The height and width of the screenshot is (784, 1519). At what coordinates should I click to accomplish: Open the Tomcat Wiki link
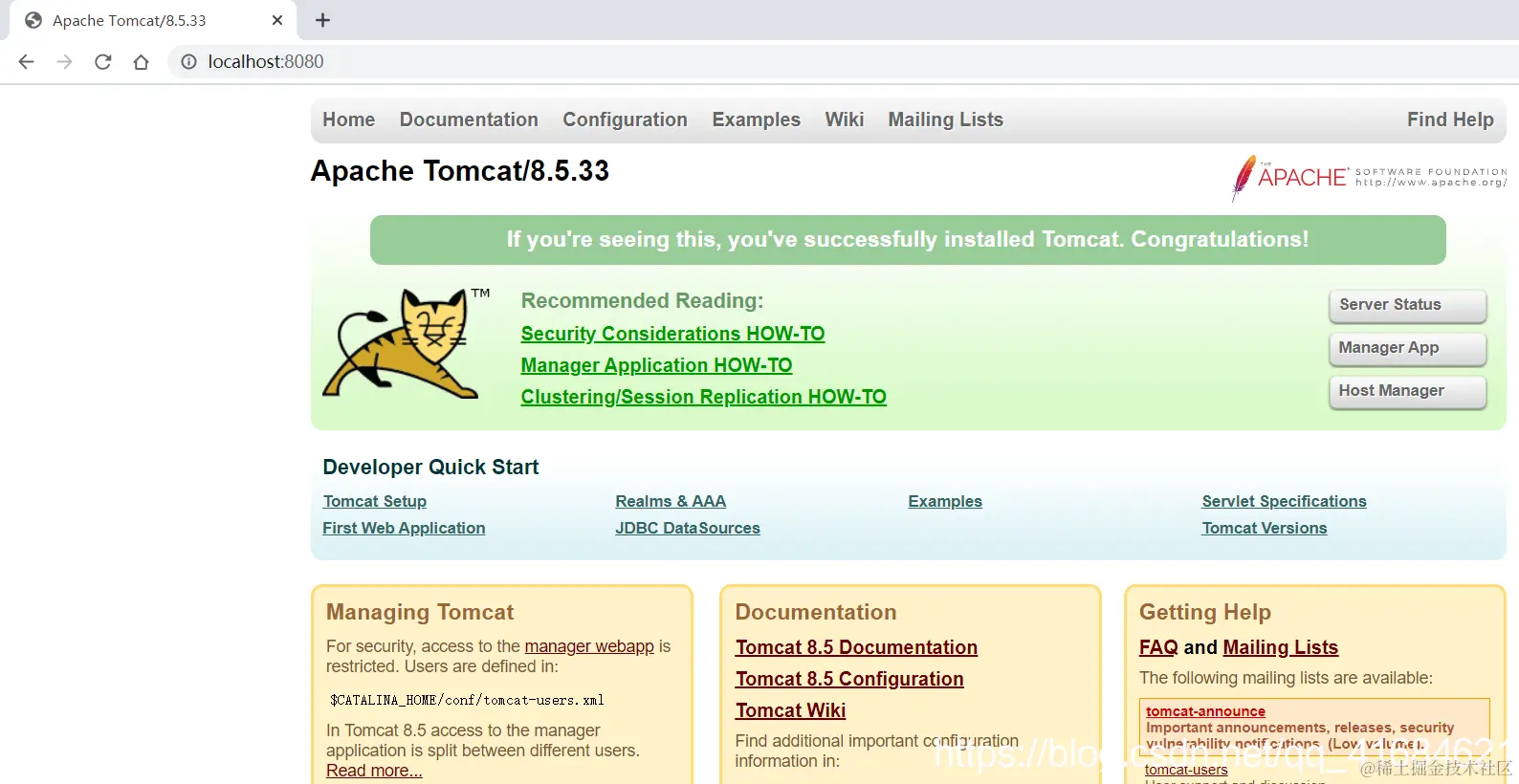790,710
